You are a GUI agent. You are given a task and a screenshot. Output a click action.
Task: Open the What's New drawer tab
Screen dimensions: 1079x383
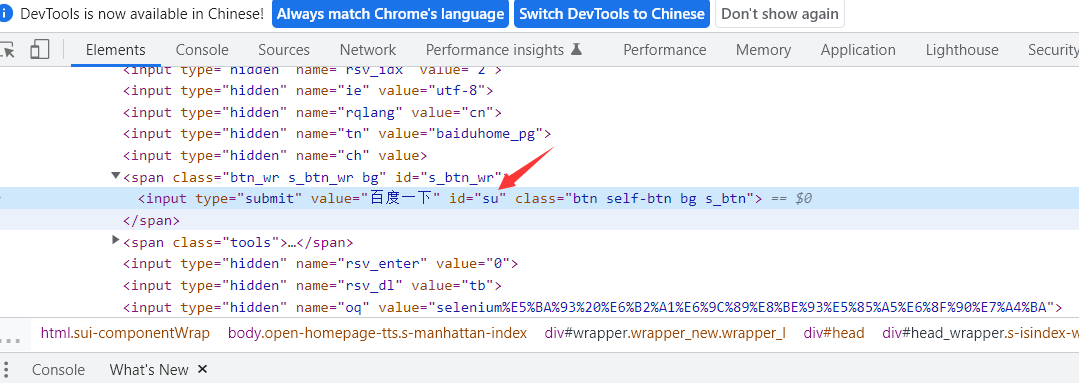(149, 369)
